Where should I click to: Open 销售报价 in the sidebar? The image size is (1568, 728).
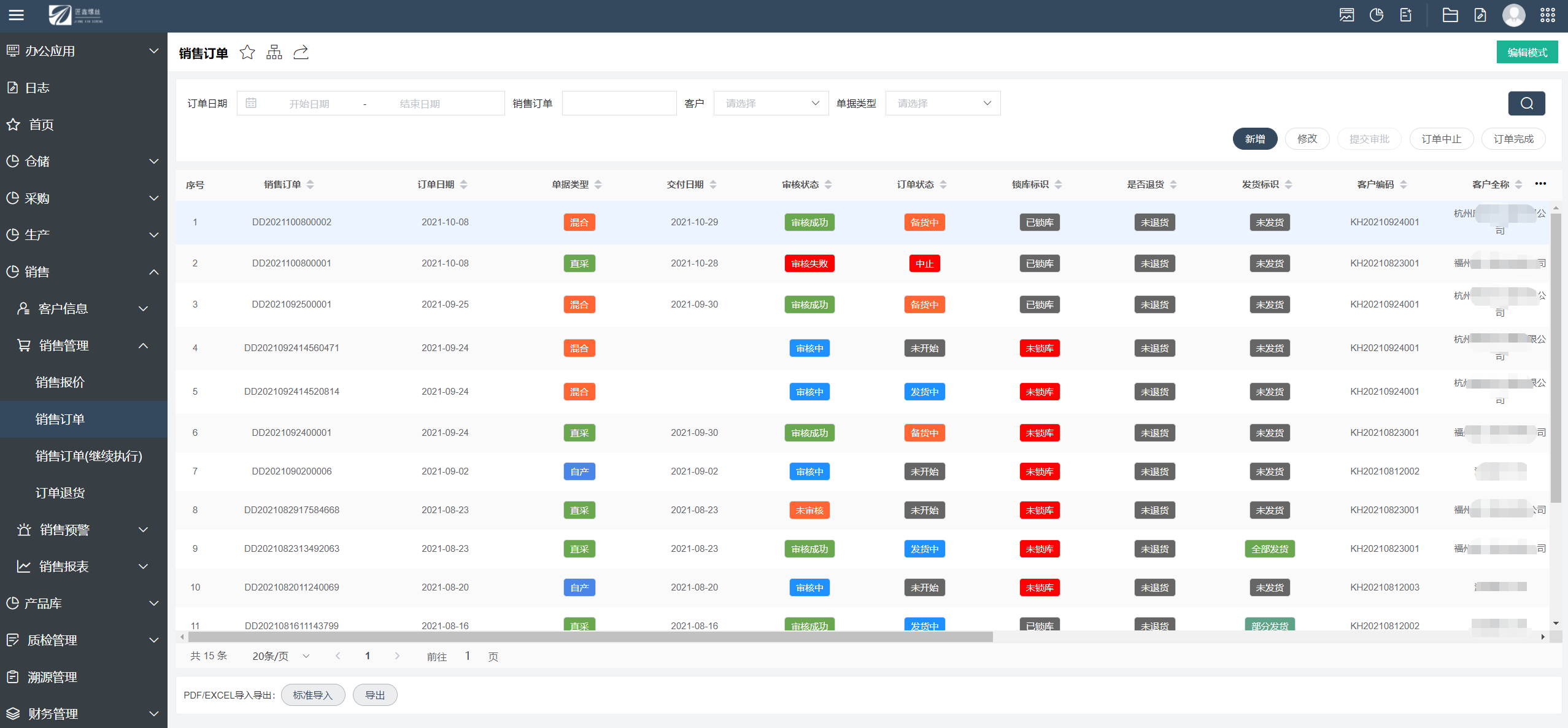(83, 382)
